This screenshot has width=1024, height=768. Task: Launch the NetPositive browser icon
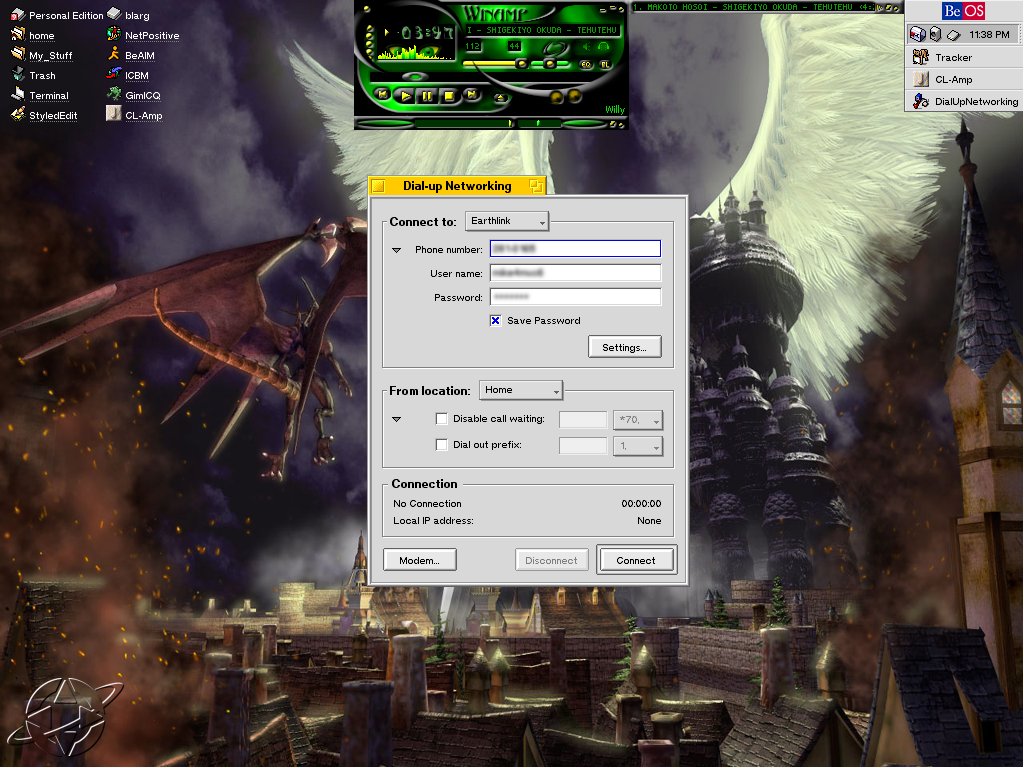click(x=114, y=34)
